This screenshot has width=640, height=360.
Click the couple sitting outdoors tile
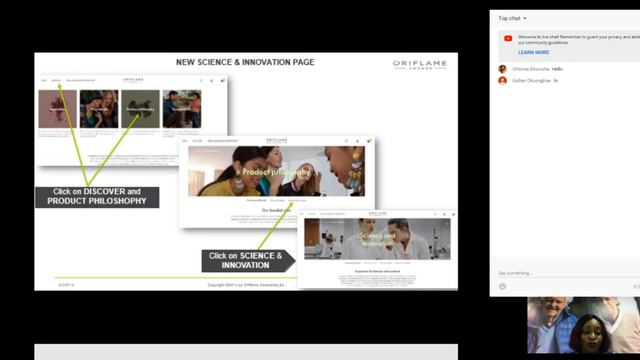pos(182,109)
